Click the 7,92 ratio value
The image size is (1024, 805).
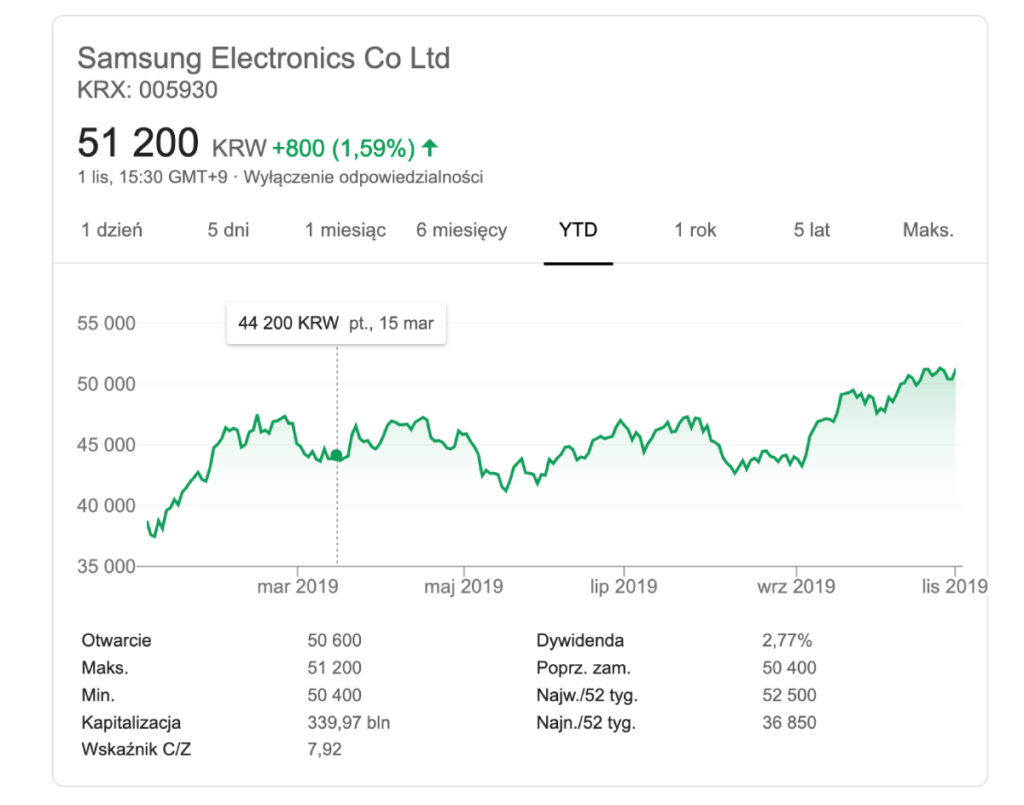pos(325,750)
